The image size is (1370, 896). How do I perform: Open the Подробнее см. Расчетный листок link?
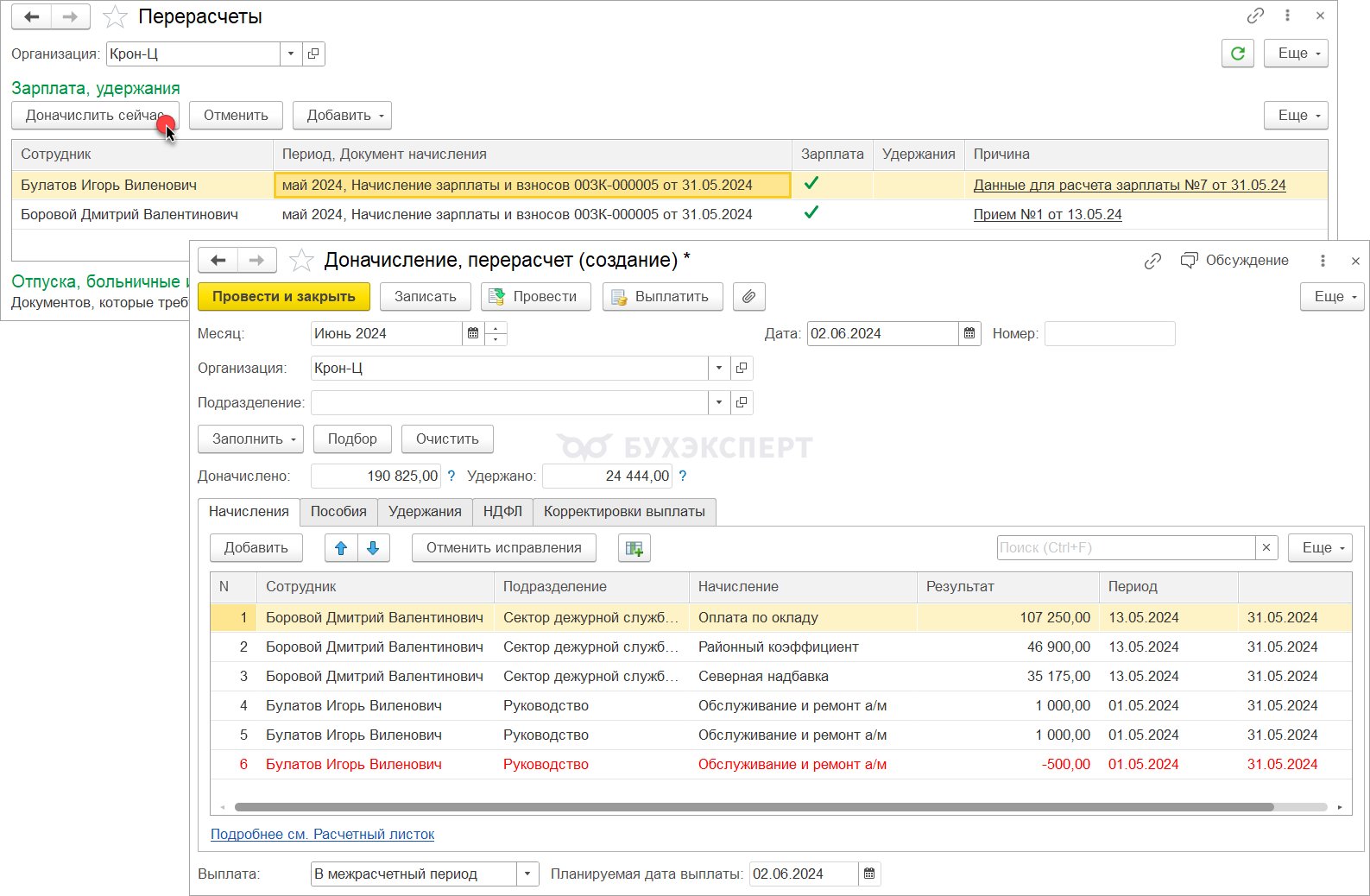[322, 835]
